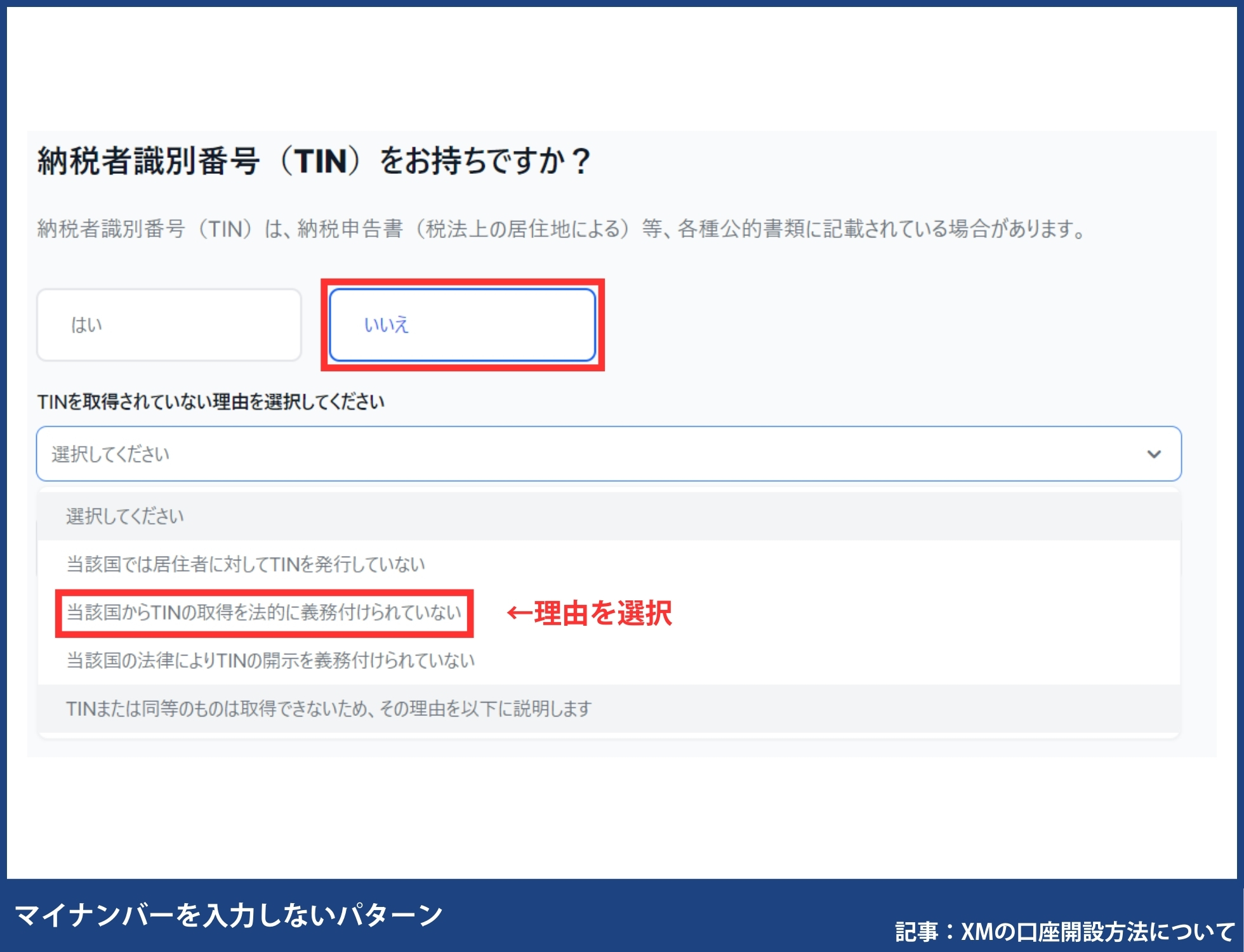Select 当該国では居住者に対してTINを発行していない option

(609, 564)
